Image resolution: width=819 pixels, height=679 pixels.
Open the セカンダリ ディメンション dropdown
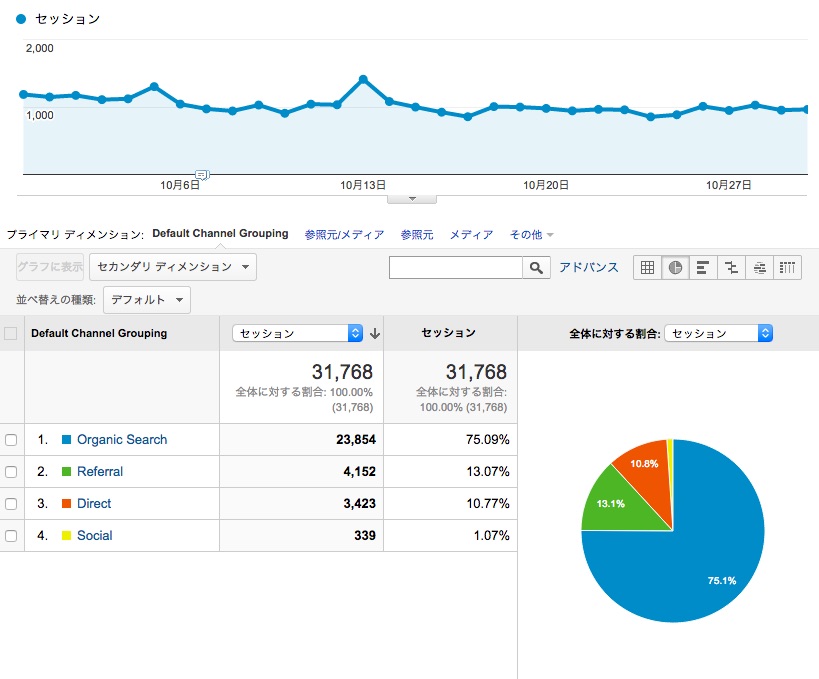pos(173,267)
